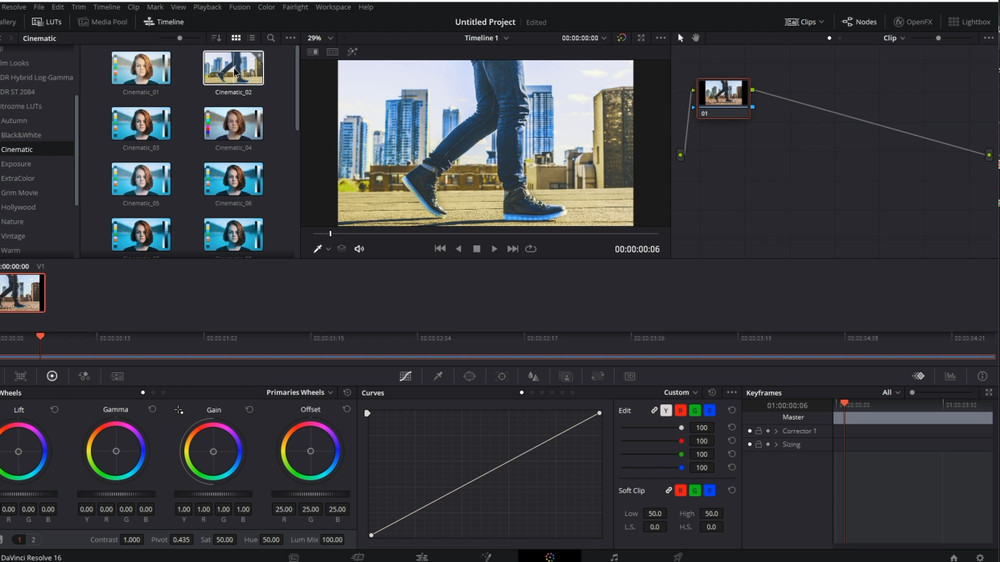Open the Workspace menu

coord(333,7)
